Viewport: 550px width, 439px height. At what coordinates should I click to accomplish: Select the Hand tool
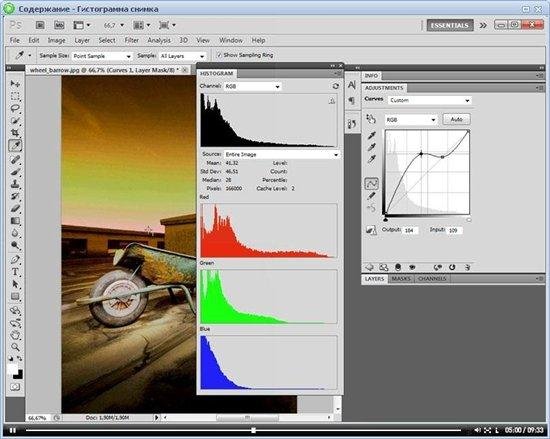click(x=15, y=335)
